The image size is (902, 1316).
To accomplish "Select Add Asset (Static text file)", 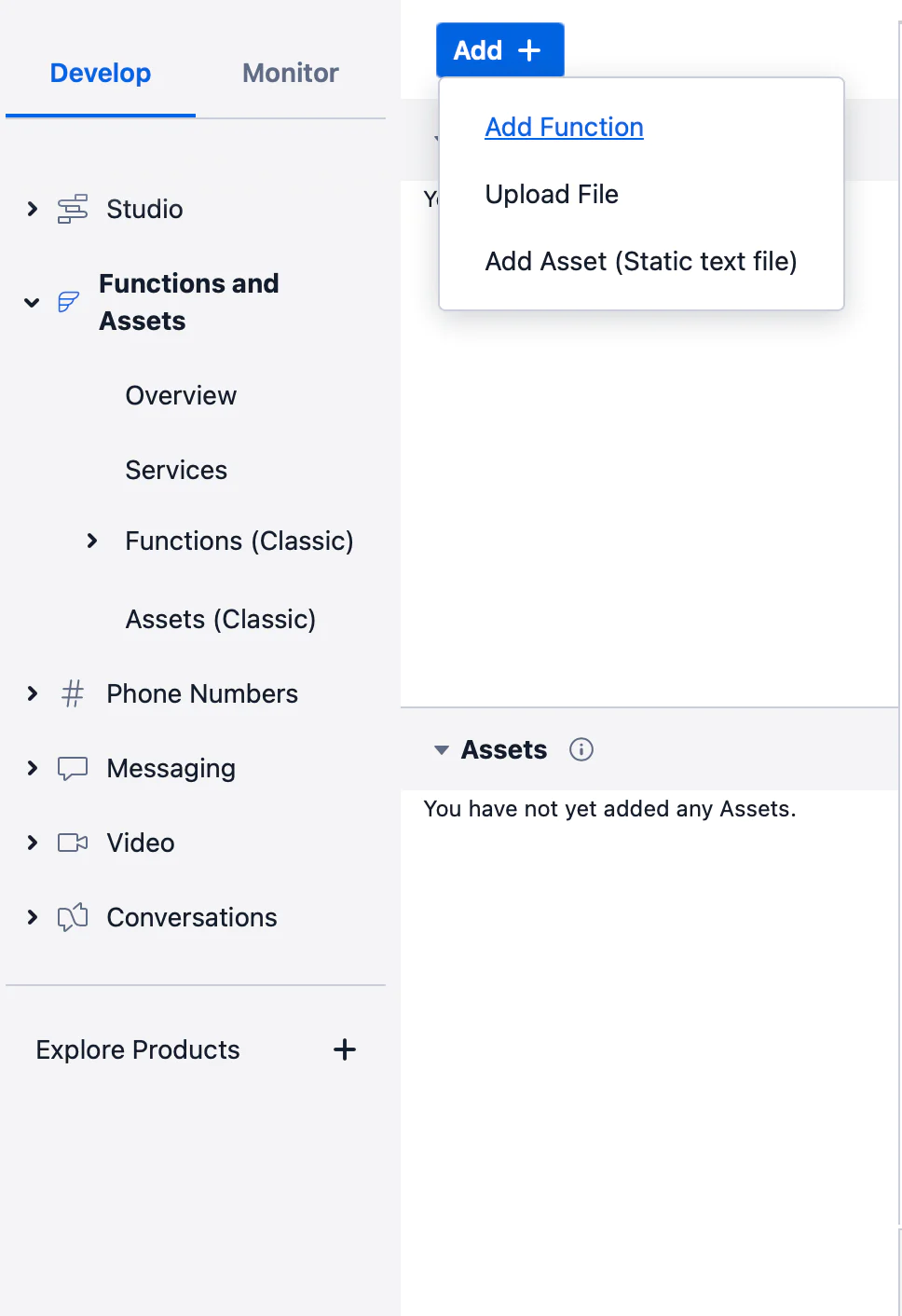I will [641, 261].
